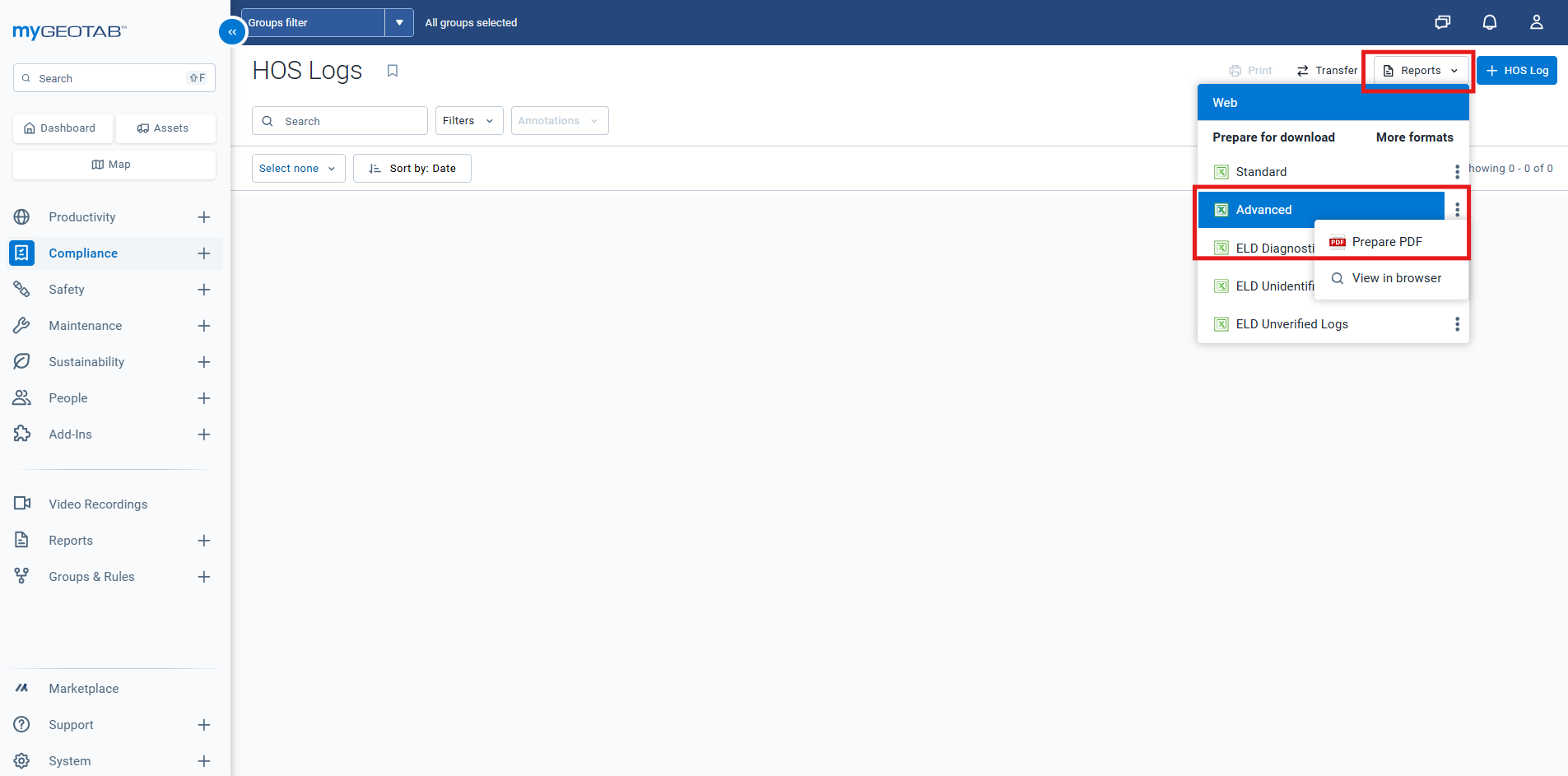
Task: Open more options for ELD Unverified Logs
Action: tap(1457, 324)
